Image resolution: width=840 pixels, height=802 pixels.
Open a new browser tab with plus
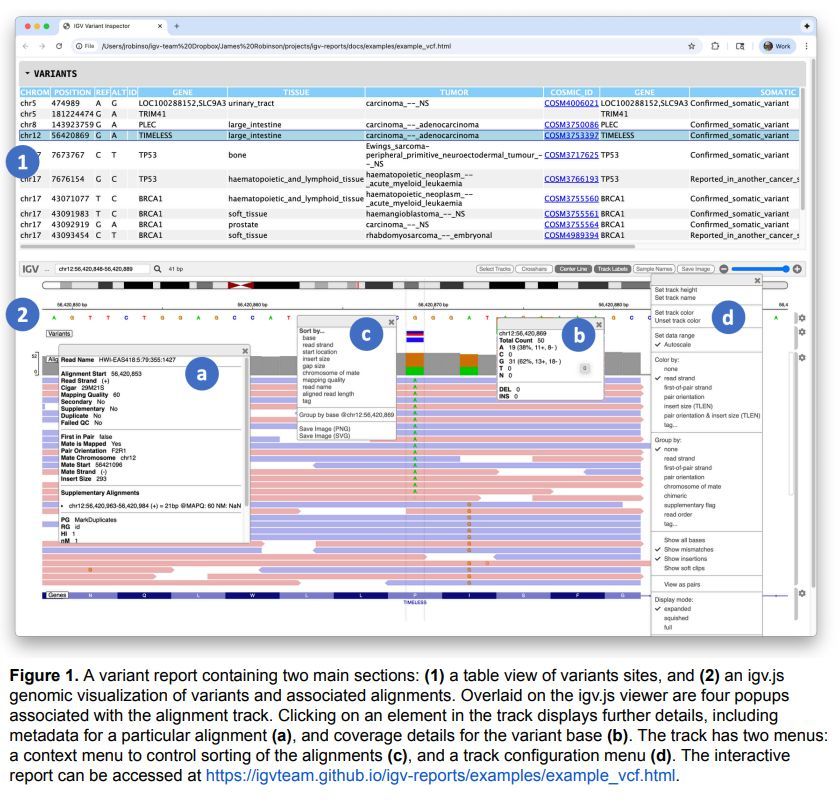[177, 26]
